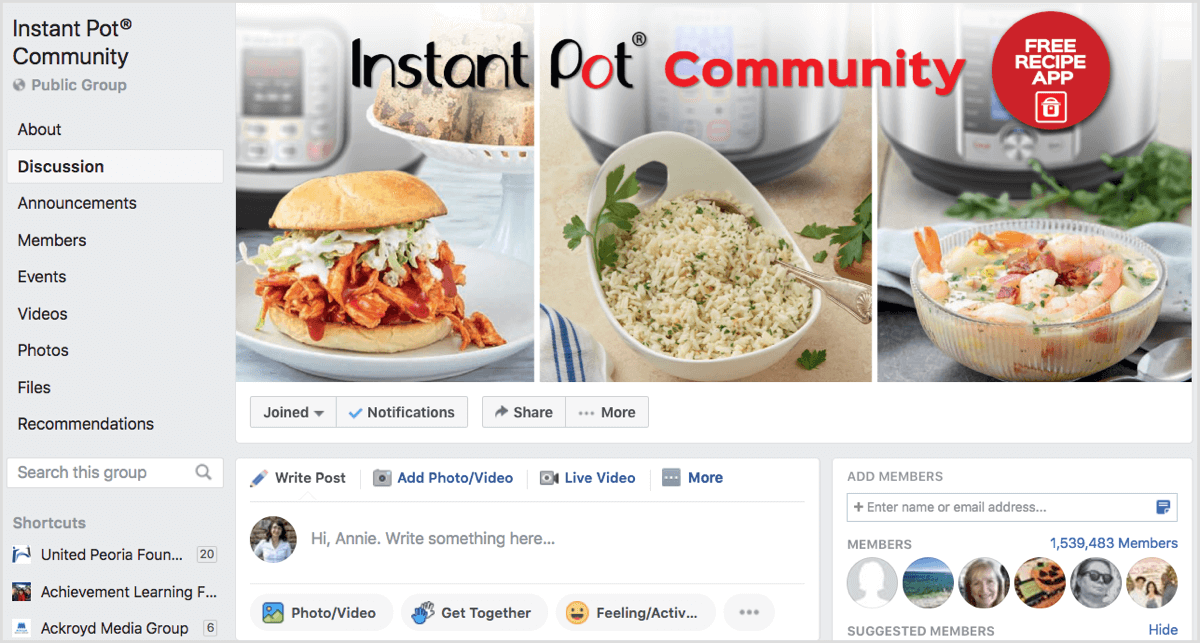1200x643 pixels.
Task: Click the Add Photo/Video camera icon
Action: coord(382,478)
